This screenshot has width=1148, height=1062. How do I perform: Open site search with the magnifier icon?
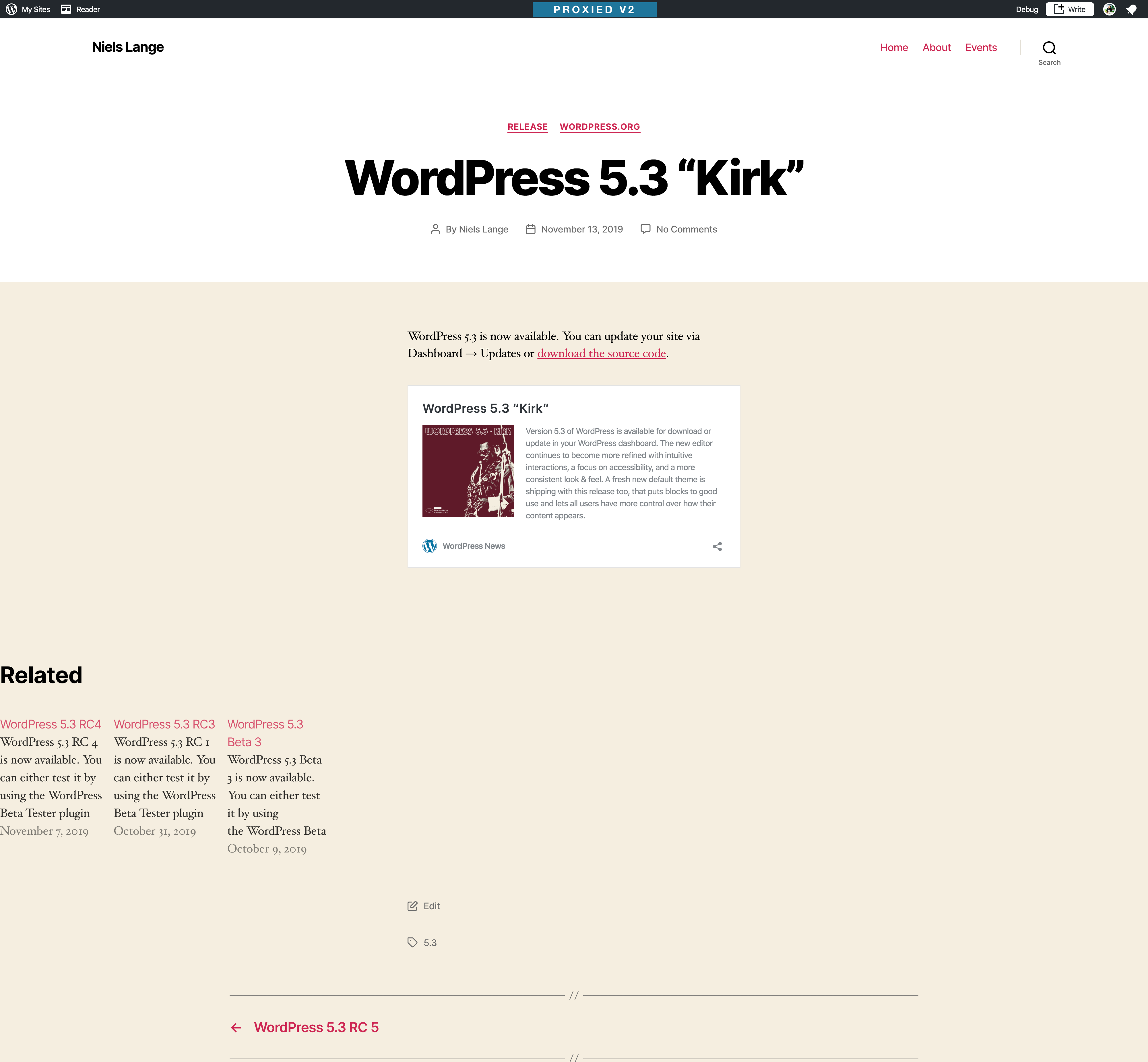tap(1049, 48)
